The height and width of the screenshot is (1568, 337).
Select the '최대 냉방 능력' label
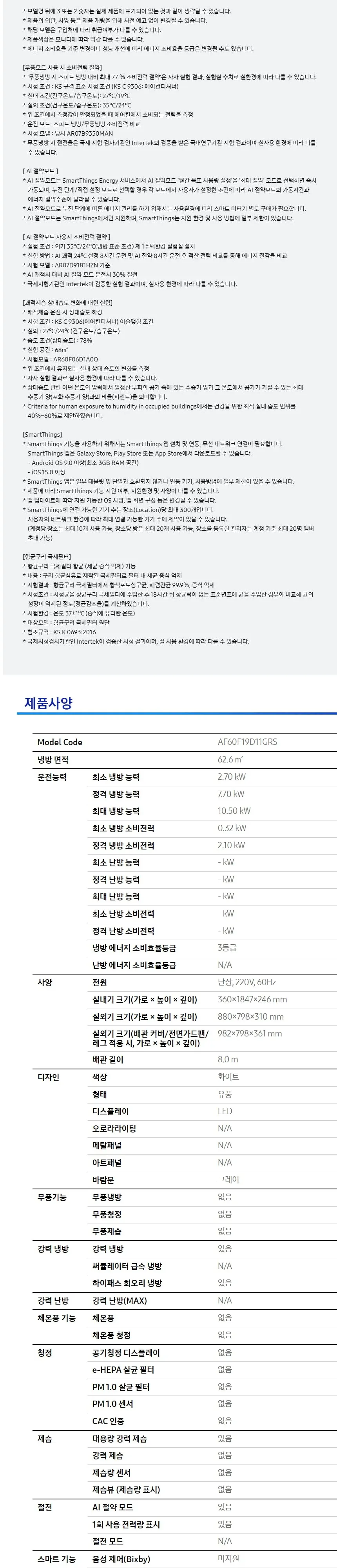[116, 811]
